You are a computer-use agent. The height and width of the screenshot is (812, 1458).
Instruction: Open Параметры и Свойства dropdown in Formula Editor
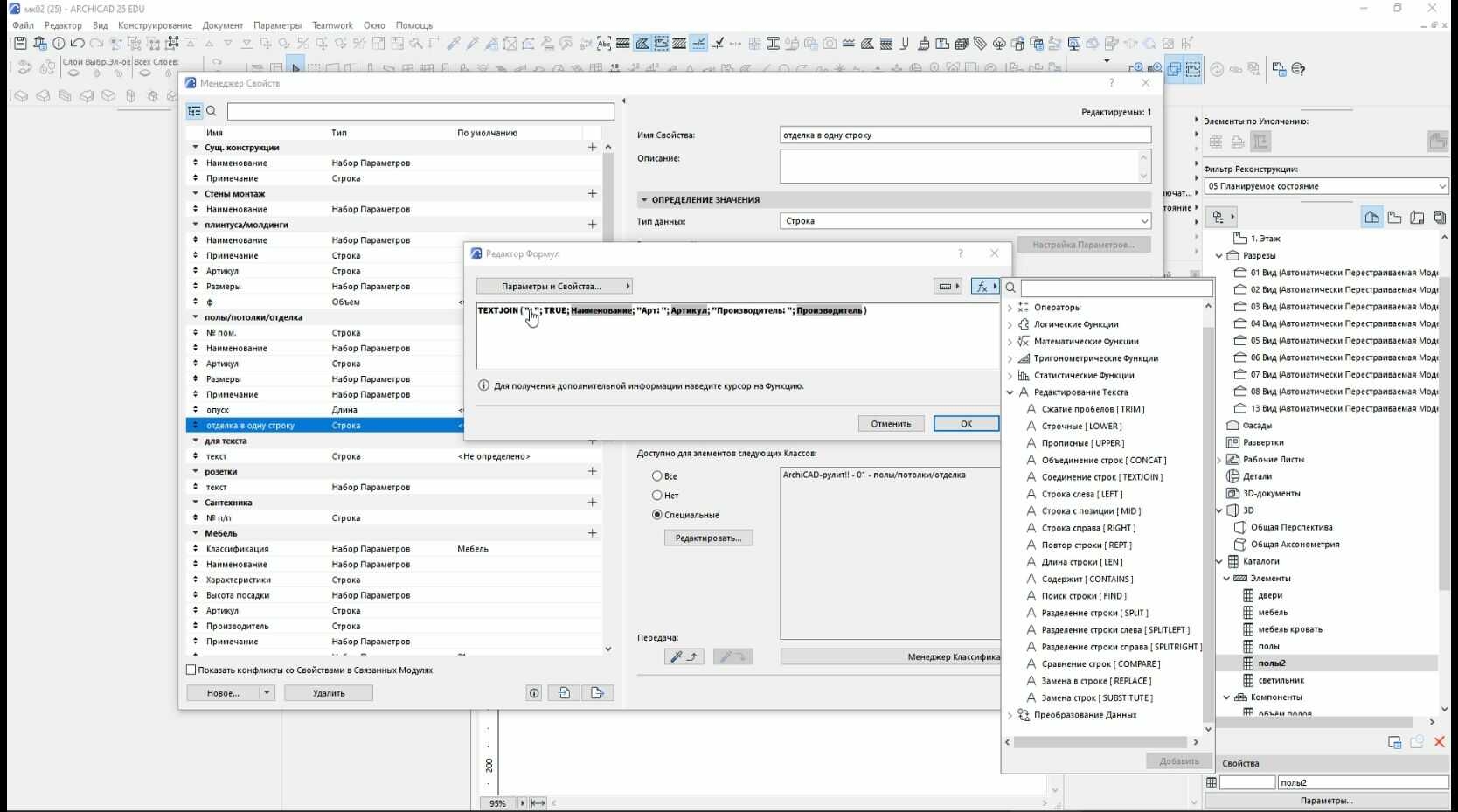point(554,286)
